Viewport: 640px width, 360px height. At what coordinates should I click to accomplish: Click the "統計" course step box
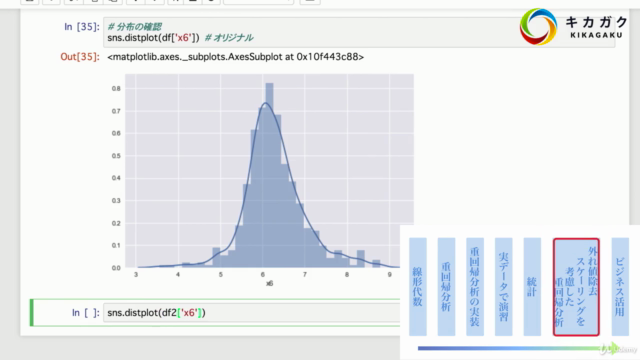532,287
